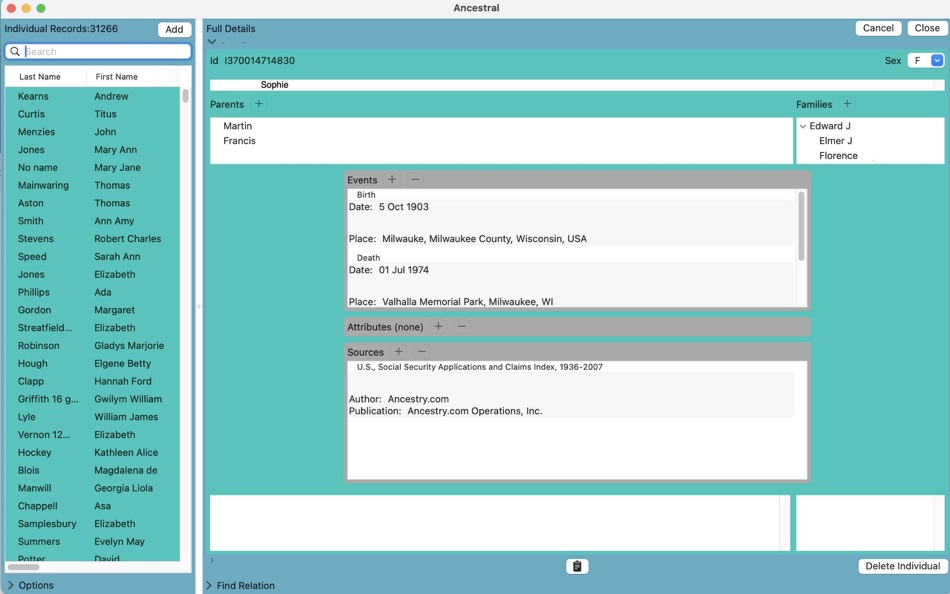Click the clipboard icon at the bottom
The image size is (950, 594).
[577, 566]
